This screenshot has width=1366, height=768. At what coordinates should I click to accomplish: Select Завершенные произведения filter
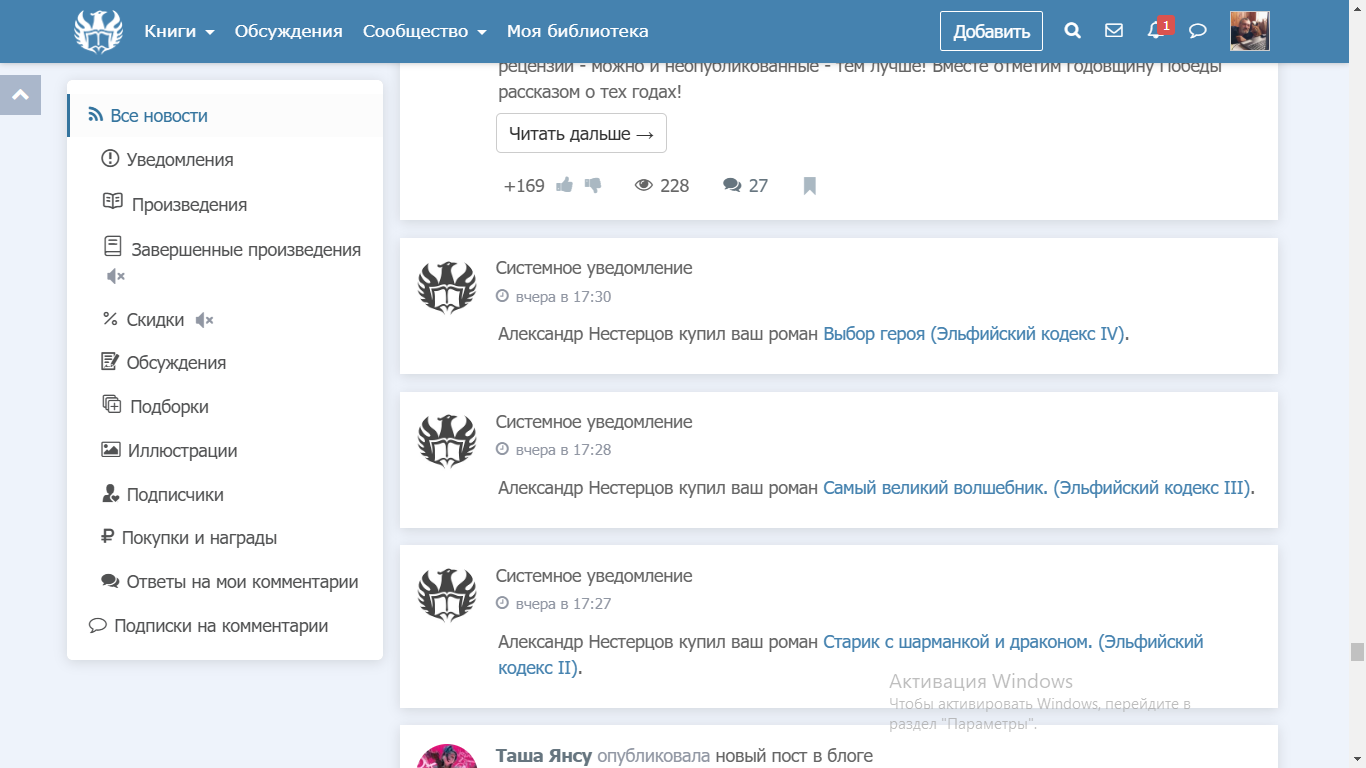[x=246, y=249]
